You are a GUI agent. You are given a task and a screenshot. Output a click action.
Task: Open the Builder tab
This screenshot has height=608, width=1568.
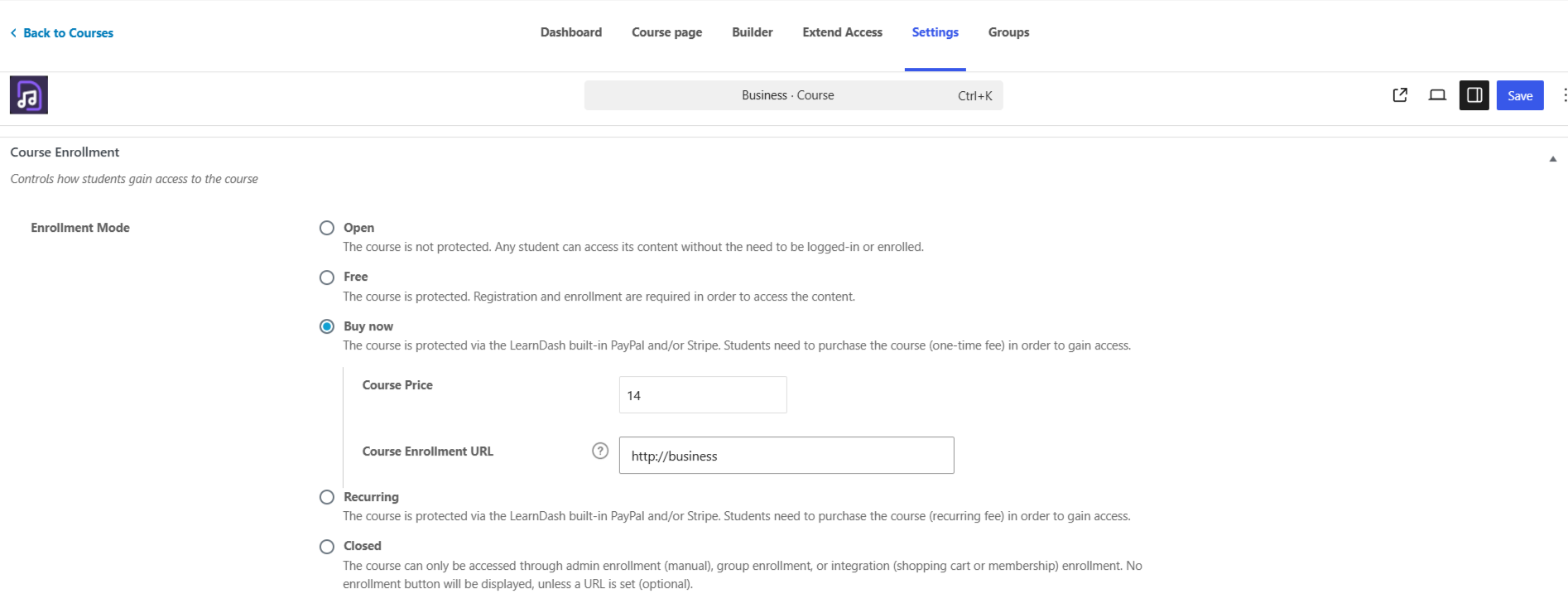pos(753,32)
